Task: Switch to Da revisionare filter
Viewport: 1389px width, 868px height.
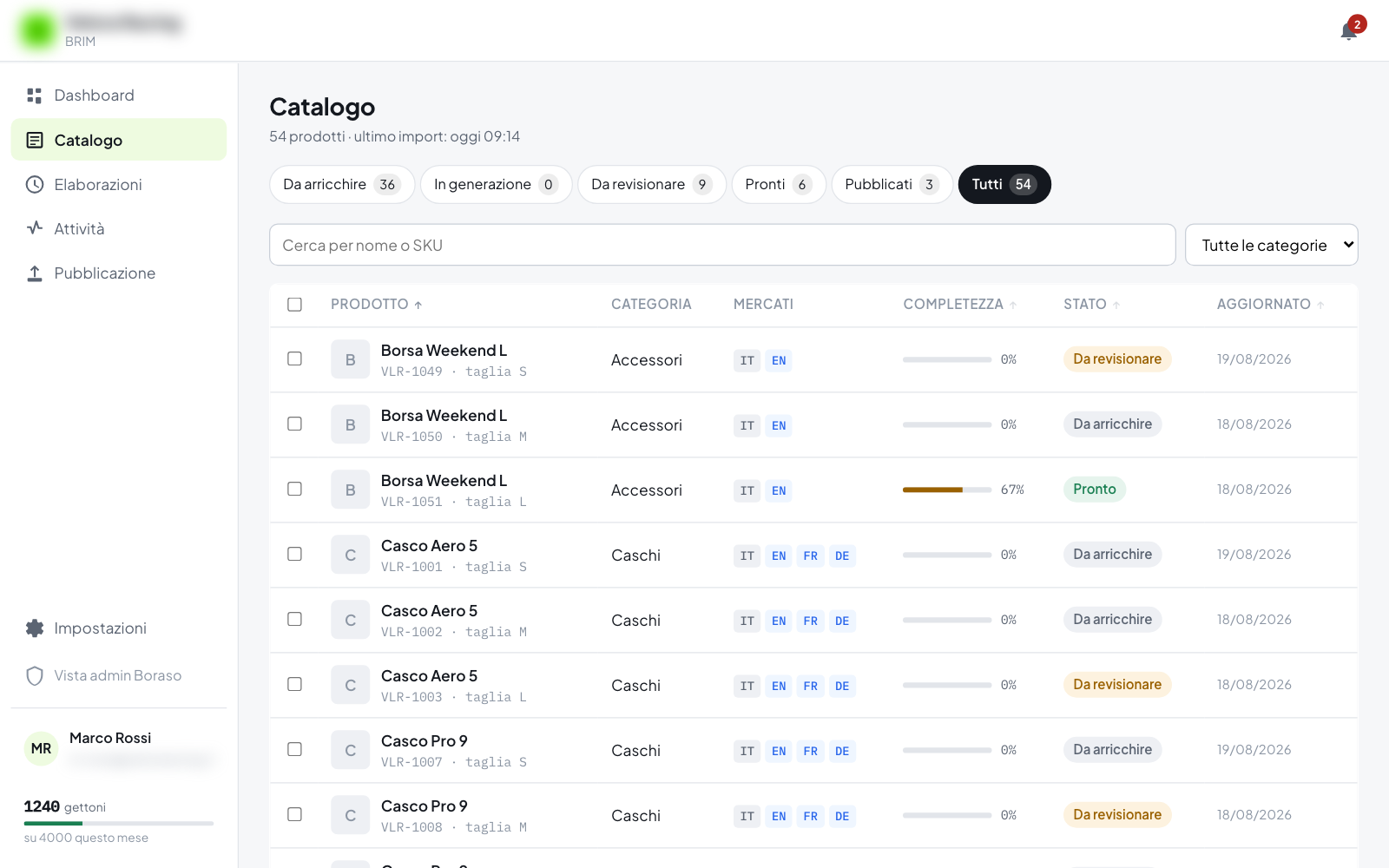Action: [651, 184]
